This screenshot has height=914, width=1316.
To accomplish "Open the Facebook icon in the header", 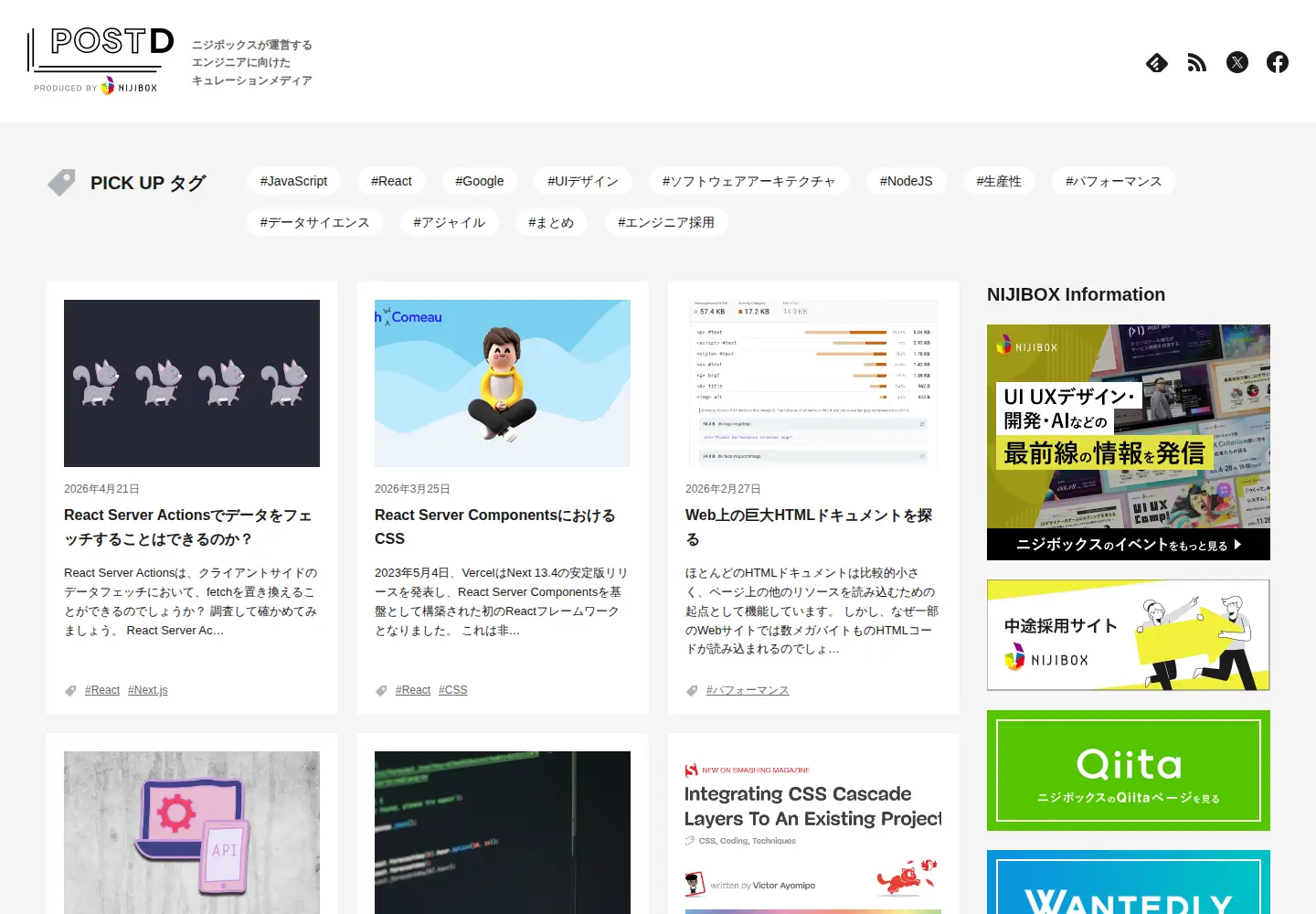I will [x=1278, y=62].
